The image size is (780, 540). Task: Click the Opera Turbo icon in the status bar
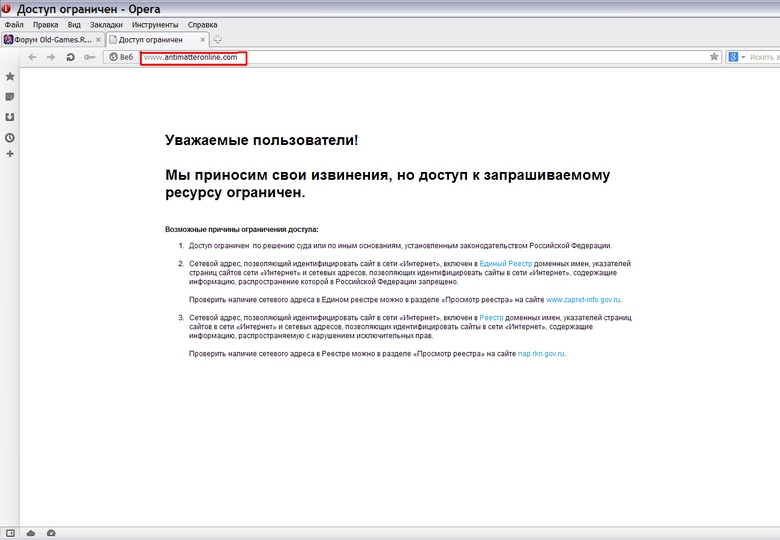pyautogui.click(x=51, y=533)
